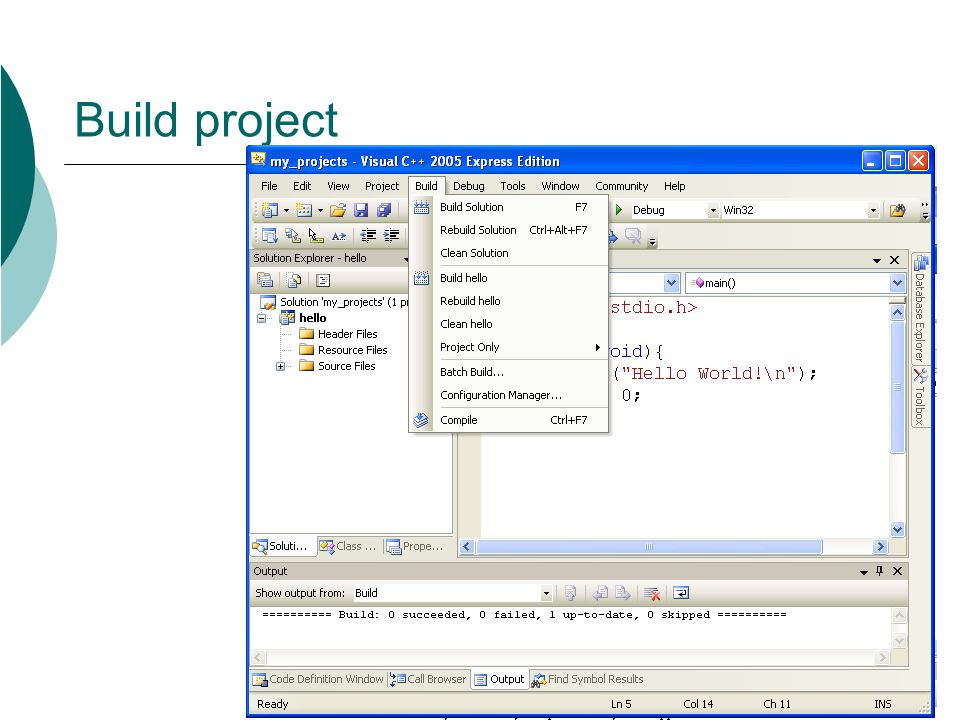The image size is (960, 720).
Task: Click the Quick Info cursor icon
Action: 316,236
